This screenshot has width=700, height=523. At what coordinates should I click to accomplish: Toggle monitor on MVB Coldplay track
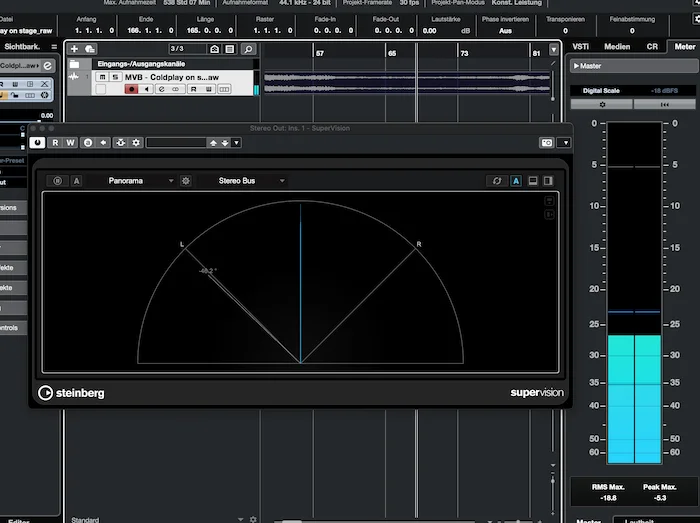tap(146, 89)
